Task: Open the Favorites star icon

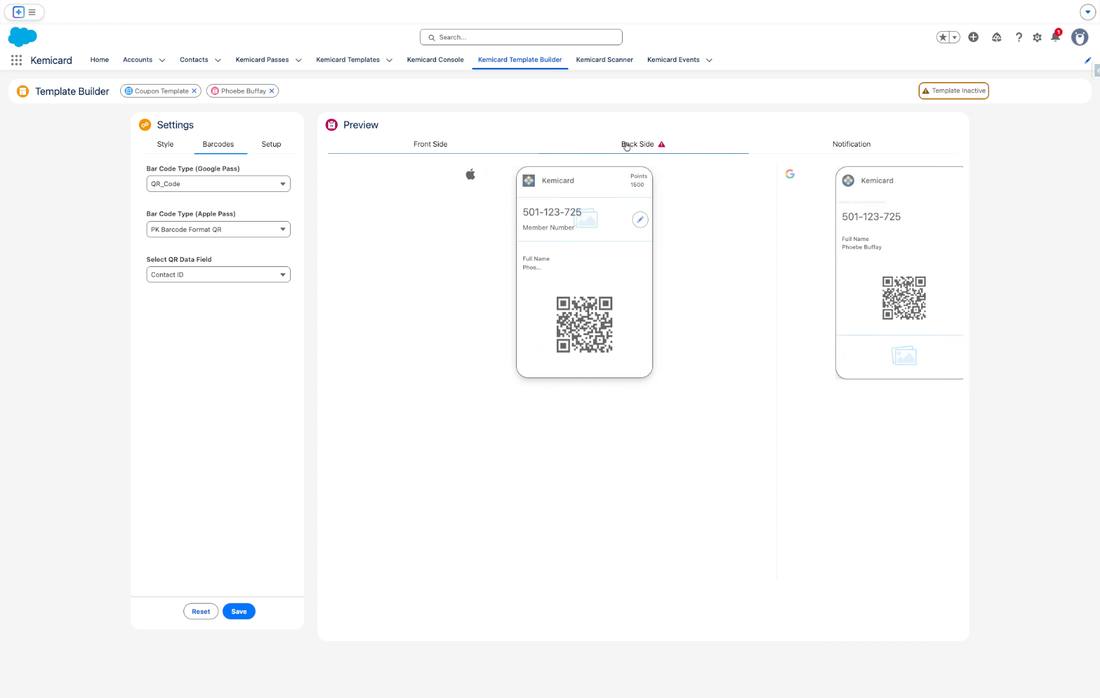Action: pyautogui.click(x=943, y=37)
